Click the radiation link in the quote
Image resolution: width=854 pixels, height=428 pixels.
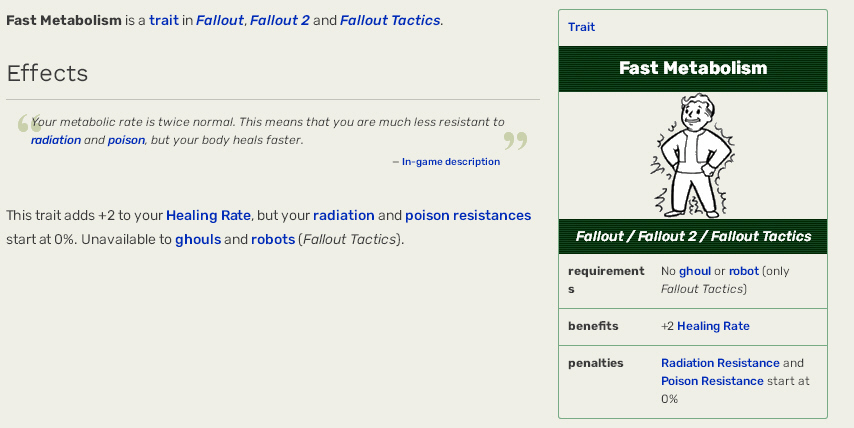tap(56, 140)
